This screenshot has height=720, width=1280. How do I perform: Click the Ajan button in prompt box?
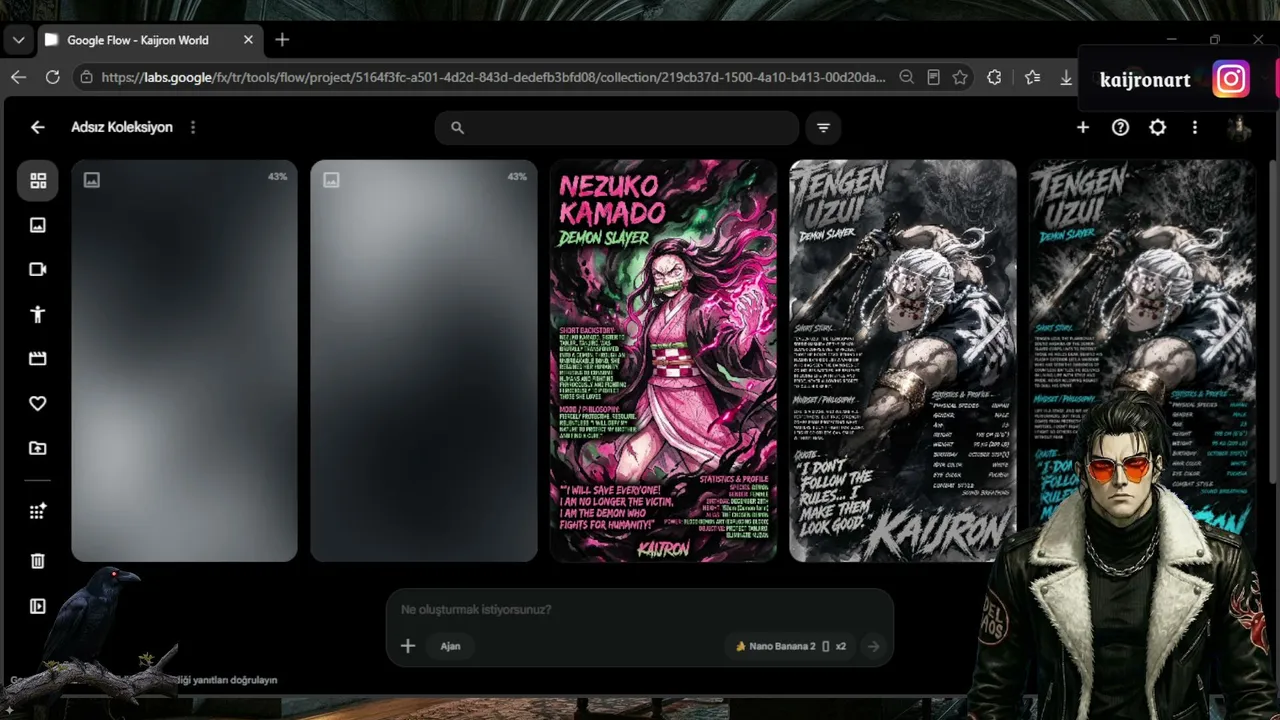coord(450,646)
